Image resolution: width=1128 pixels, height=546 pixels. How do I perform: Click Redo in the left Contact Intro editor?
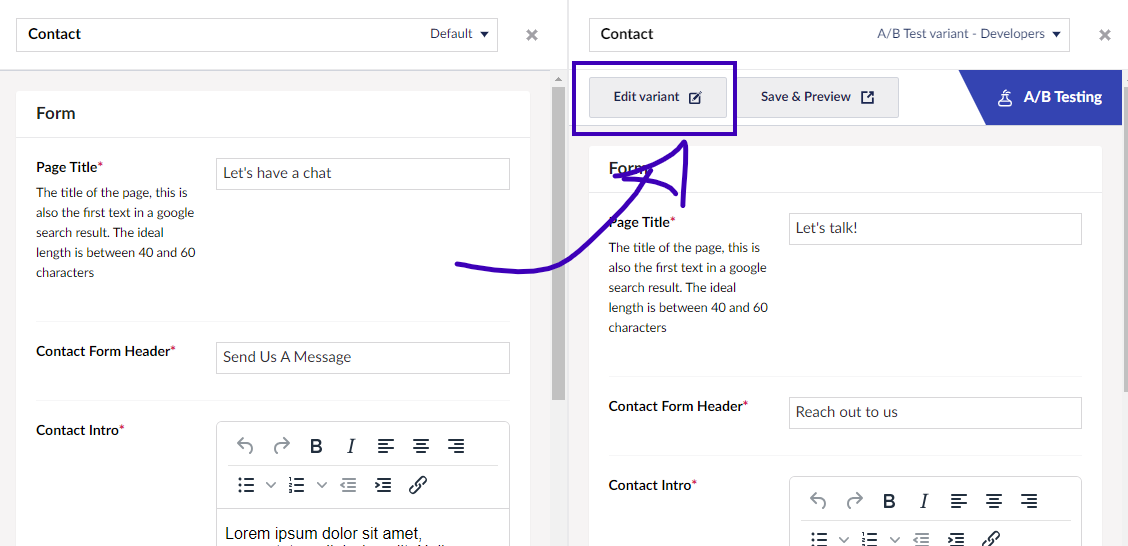[282, 446]
